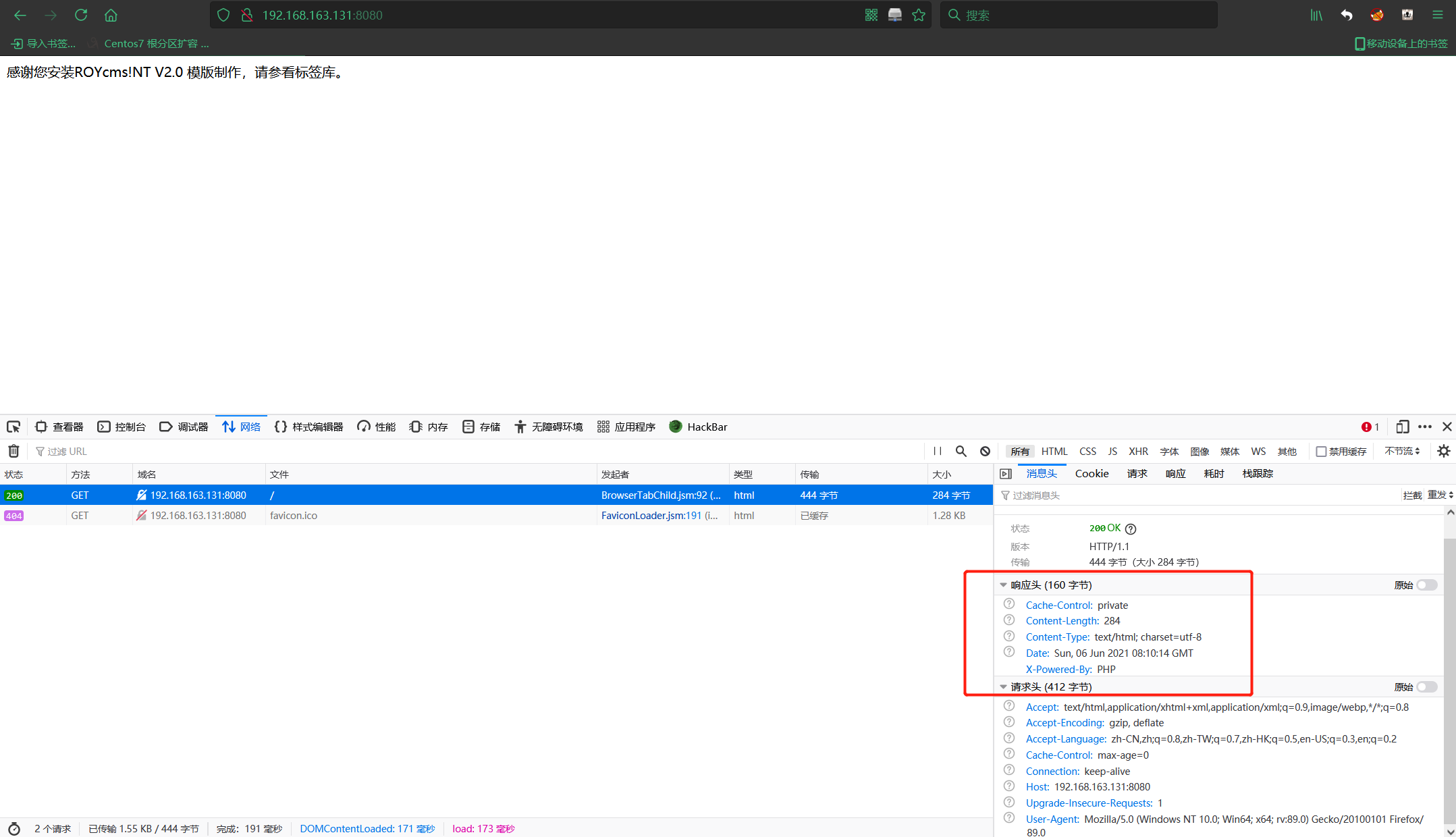The height and width of the screenshot is (837, 1456).
Task: Toggle raw view for request headers
Action: pyautogui.click(x=1426, y=686)
